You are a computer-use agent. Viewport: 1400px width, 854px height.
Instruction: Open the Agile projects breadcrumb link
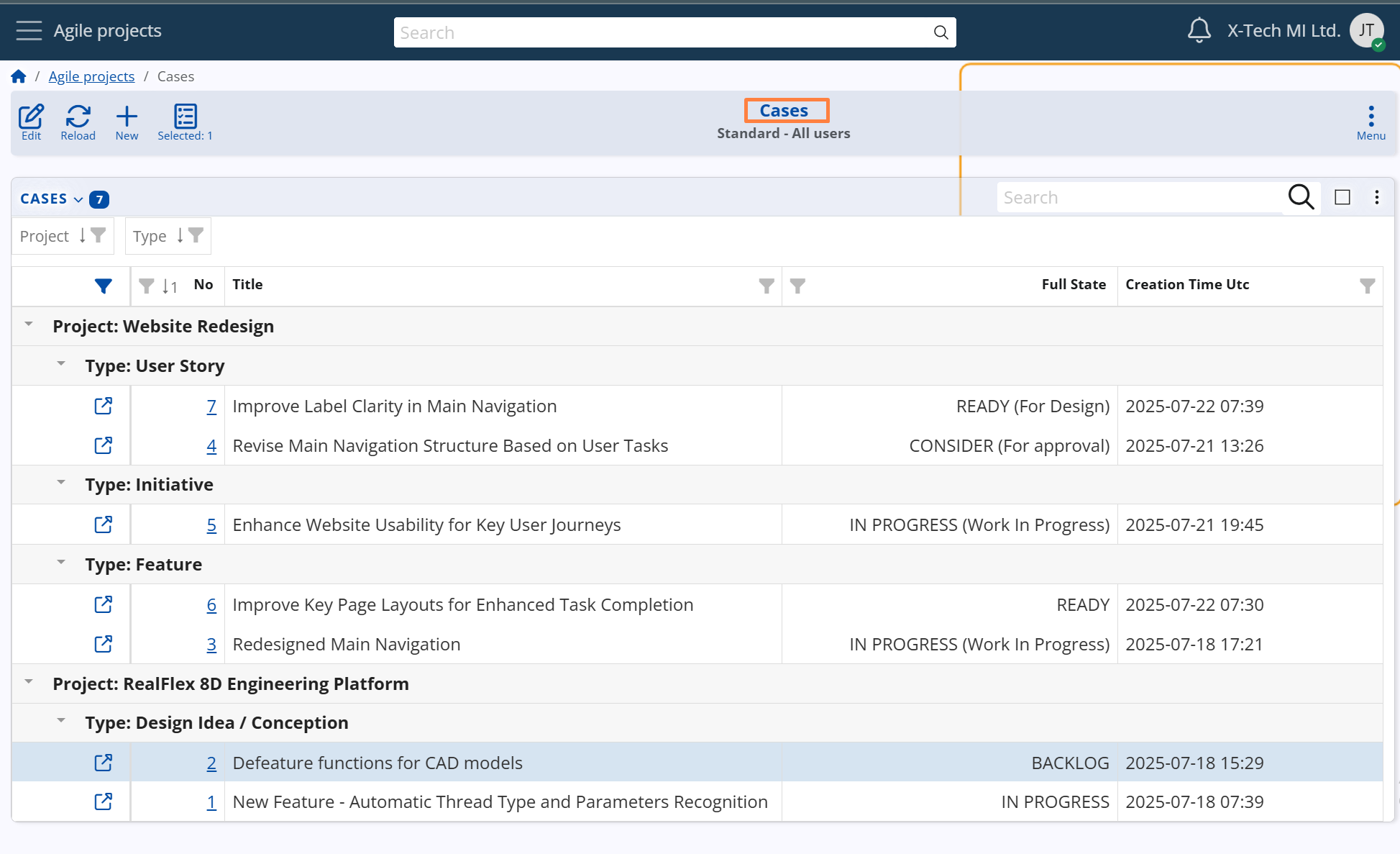point(91,76)
